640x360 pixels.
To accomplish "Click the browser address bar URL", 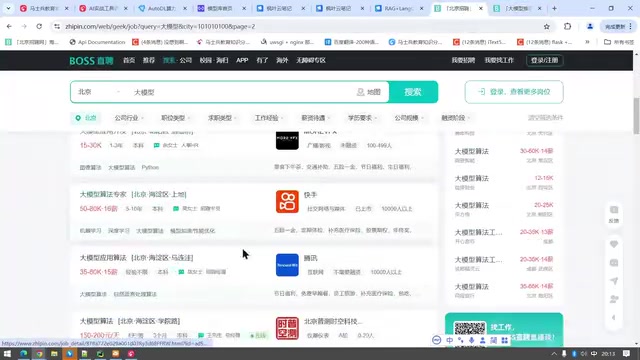I will pos(160,27).
